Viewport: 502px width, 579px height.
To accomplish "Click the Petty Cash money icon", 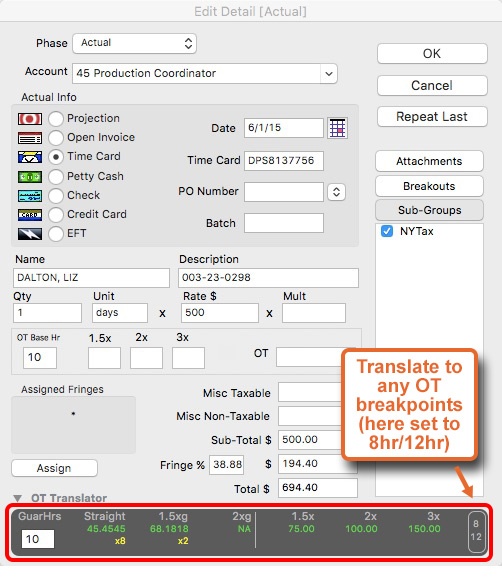I will point(30,177).
